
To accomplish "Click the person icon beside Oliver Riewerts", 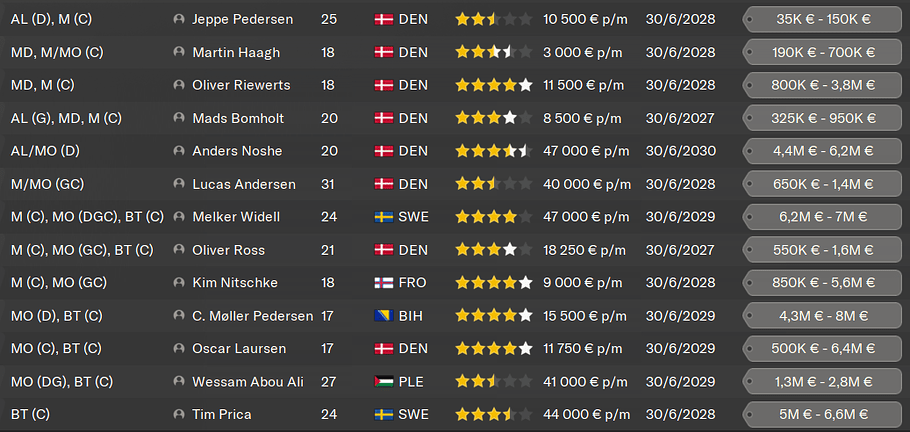I will (x=179, y=85).
